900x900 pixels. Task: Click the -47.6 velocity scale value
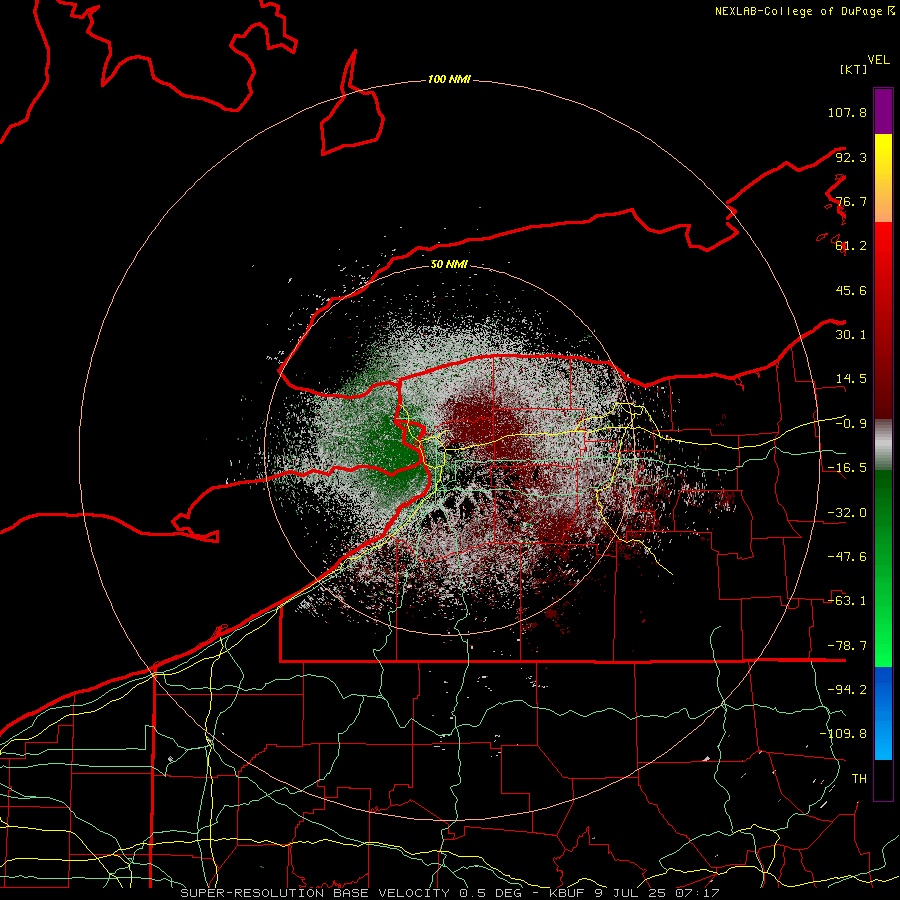(x=847, y=557)
